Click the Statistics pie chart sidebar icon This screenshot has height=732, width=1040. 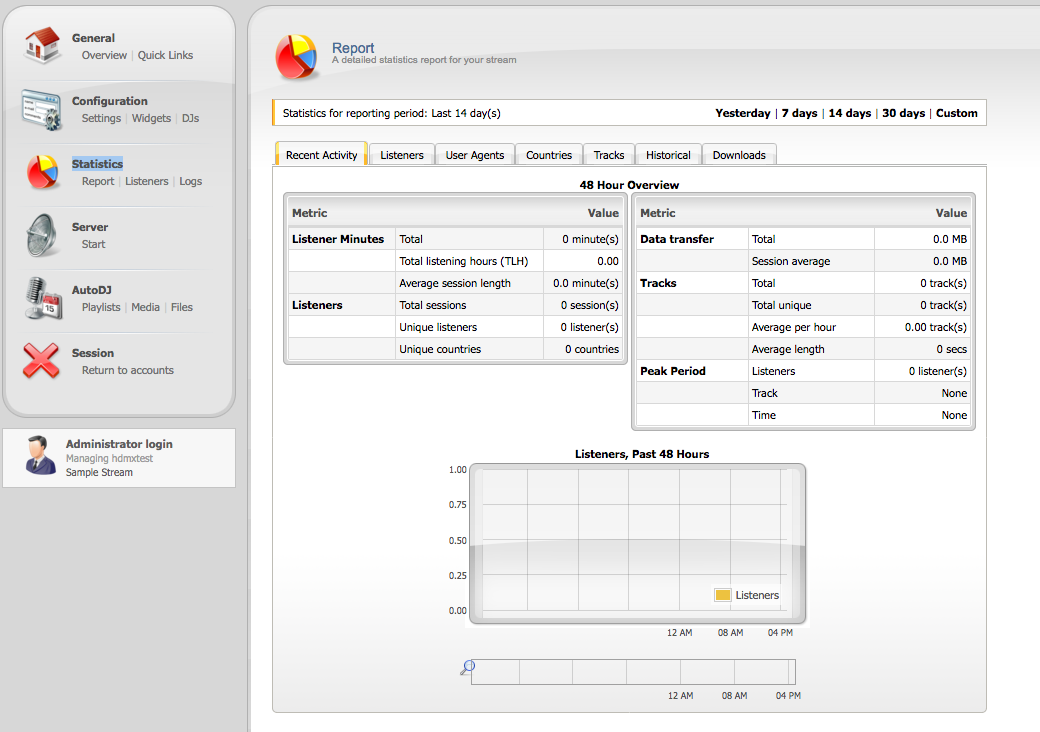click(42, 172)
